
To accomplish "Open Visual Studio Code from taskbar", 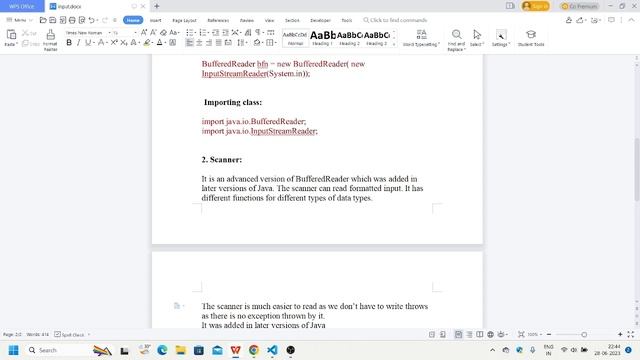I will 272,350.
